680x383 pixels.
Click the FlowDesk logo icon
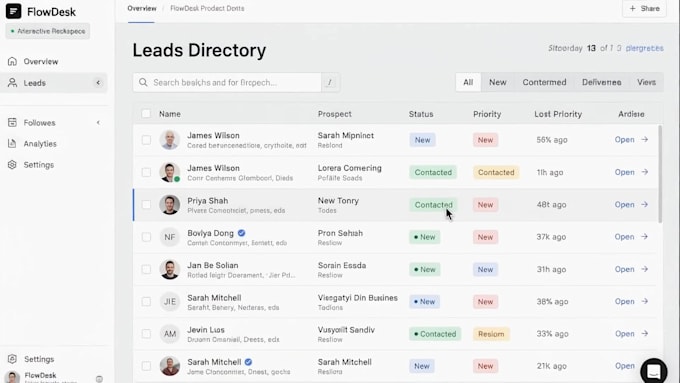click(13, 11)
